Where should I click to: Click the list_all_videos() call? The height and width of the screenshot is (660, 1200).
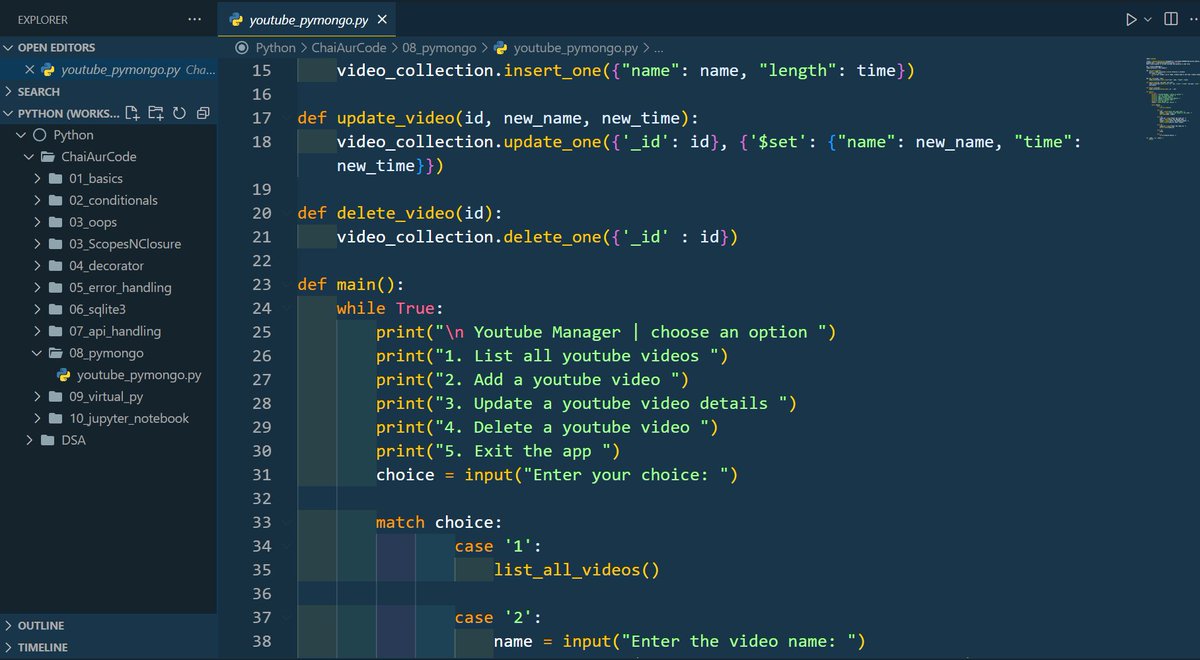(x=577, y=570)
